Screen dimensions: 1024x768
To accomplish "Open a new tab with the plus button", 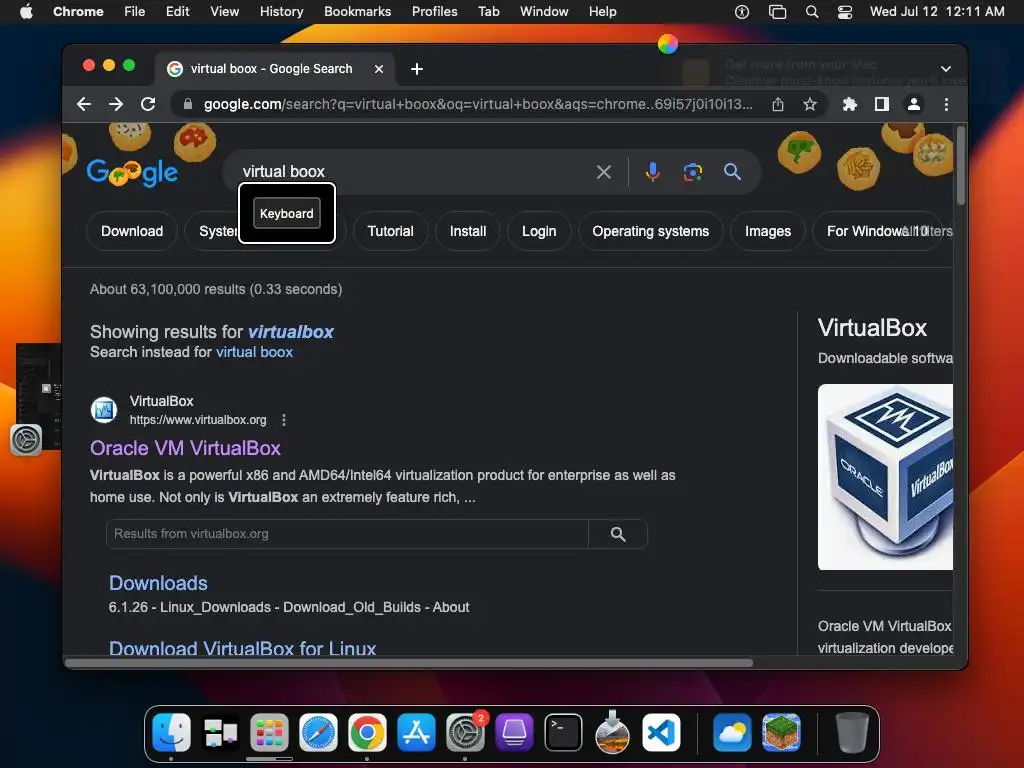I will pos(417,69).
